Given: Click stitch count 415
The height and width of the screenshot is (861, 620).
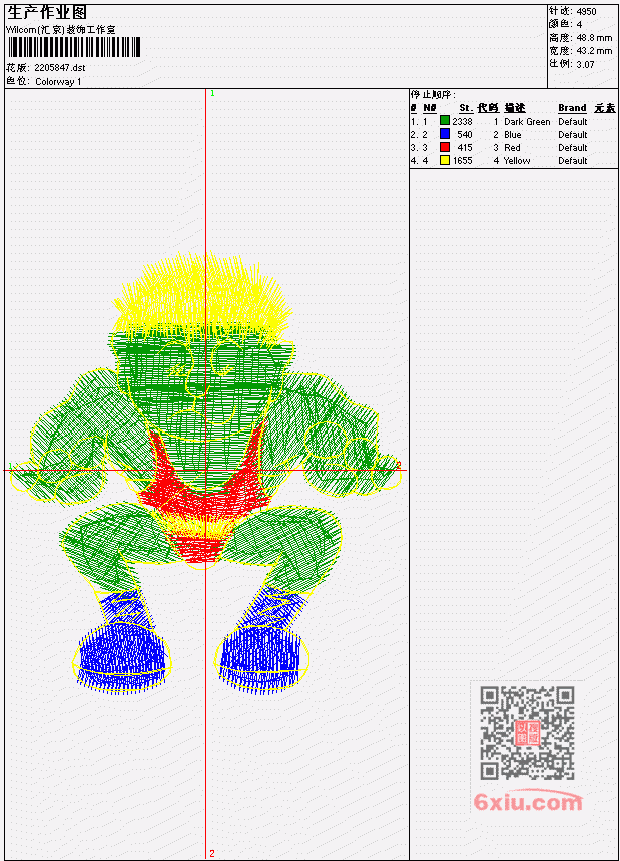Looking at the screenshot, I should click(465, 148).
